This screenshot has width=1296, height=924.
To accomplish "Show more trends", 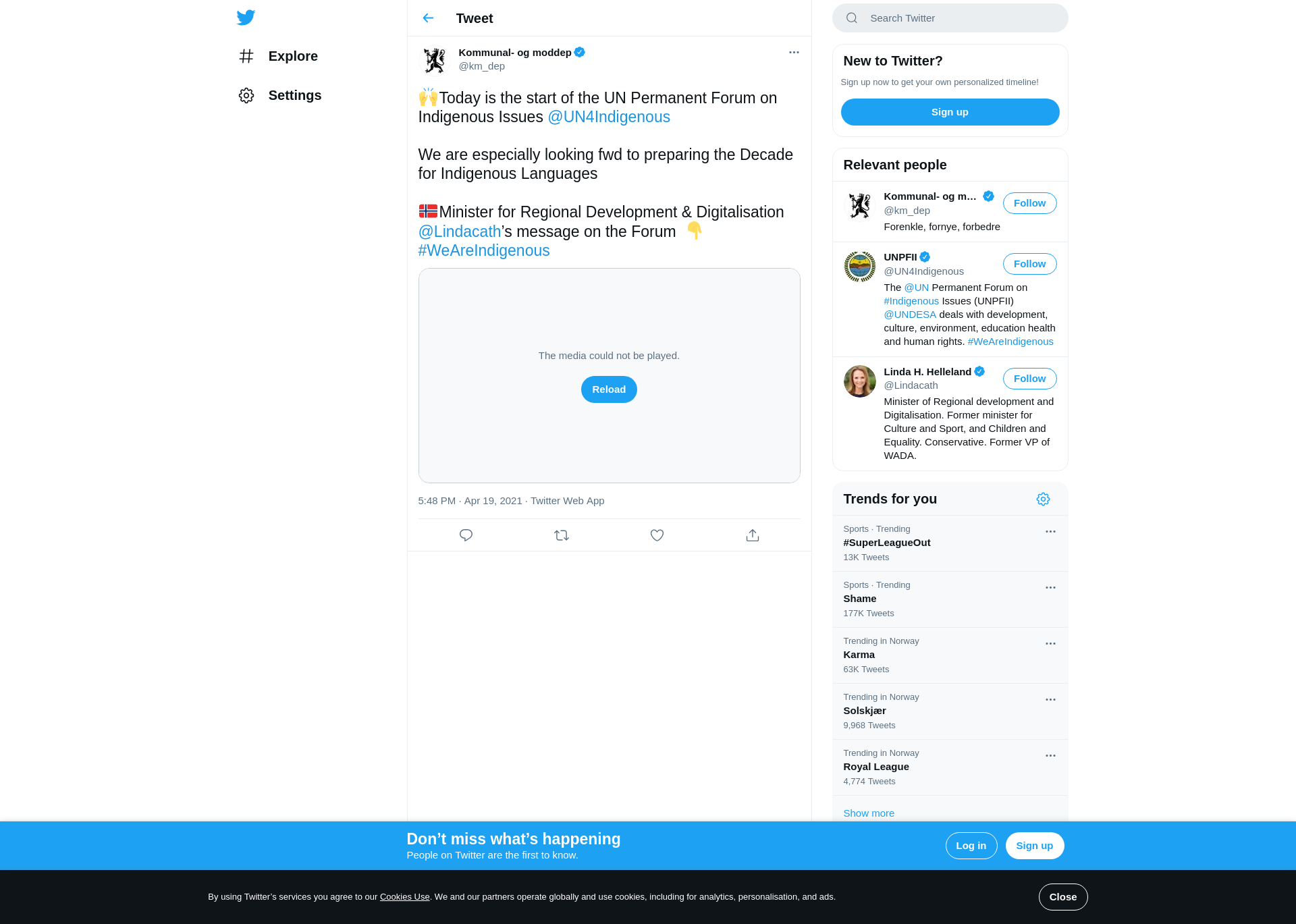I will (x=869, y=813).
